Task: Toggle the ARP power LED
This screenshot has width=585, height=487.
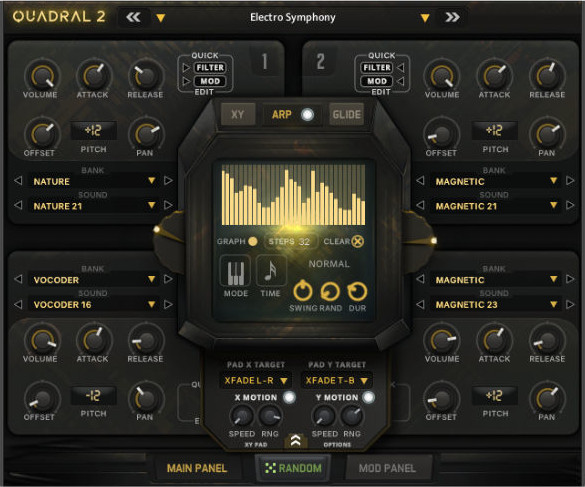Action: (x=307, y=115)
